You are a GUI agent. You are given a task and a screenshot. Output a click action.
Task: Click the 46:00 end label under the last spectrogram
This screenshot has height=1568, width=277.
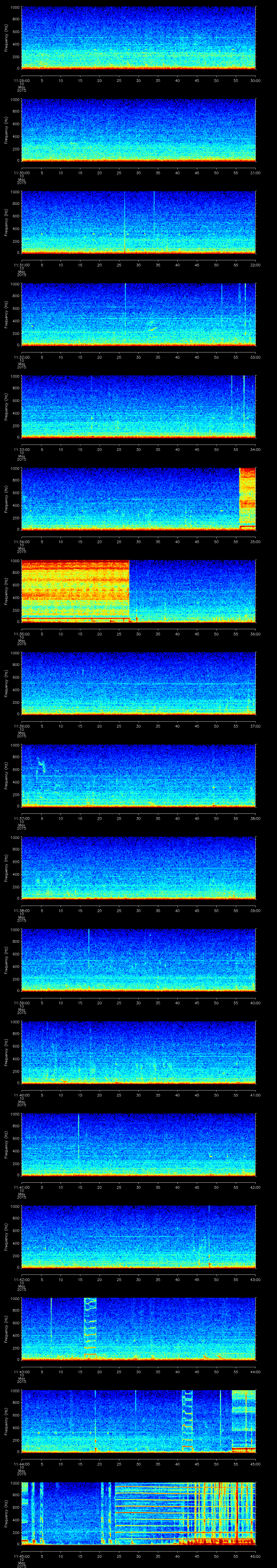pyautogui.click(x=256, y=1556)
